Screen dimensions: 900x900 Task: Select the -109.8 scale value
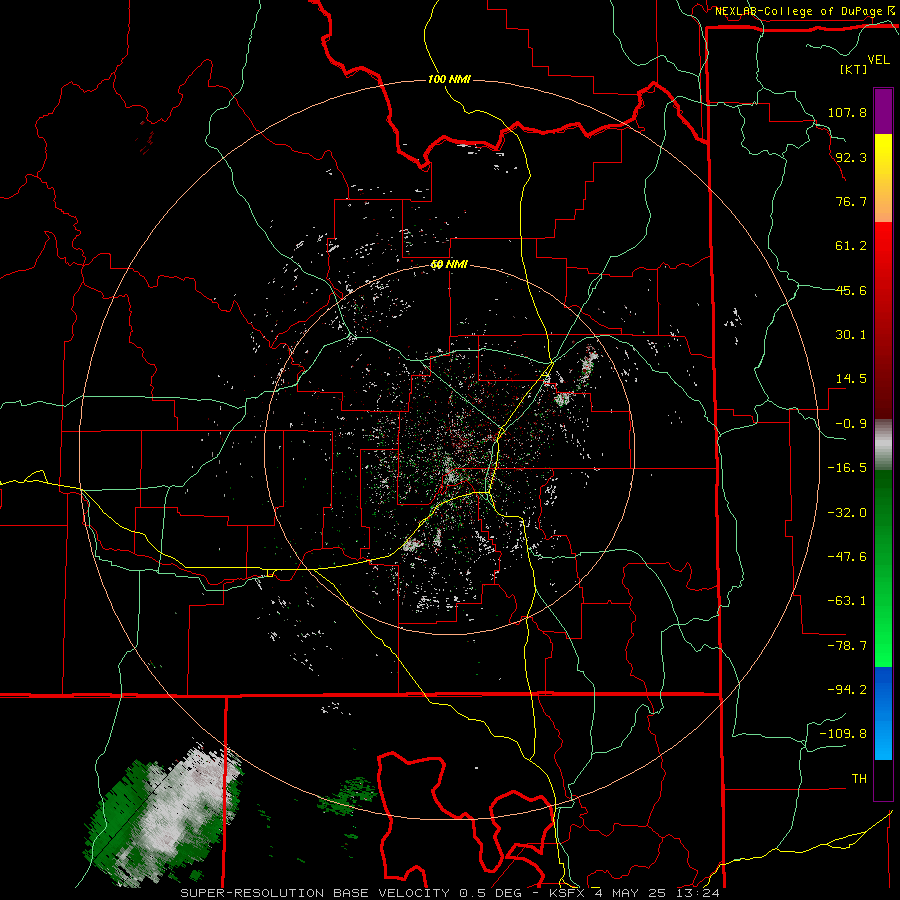(843, 734)
